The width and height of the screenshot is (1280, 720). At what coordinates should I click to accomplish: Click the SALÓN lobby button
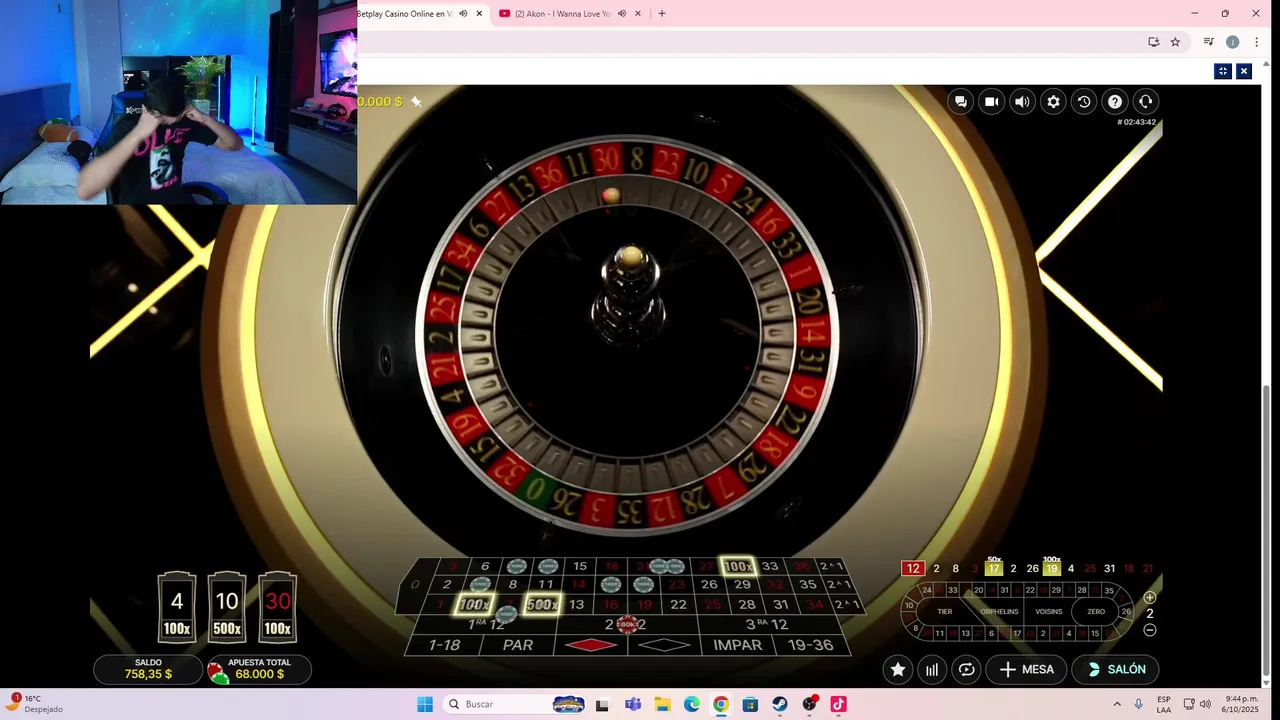click(x=1116, y=670)
